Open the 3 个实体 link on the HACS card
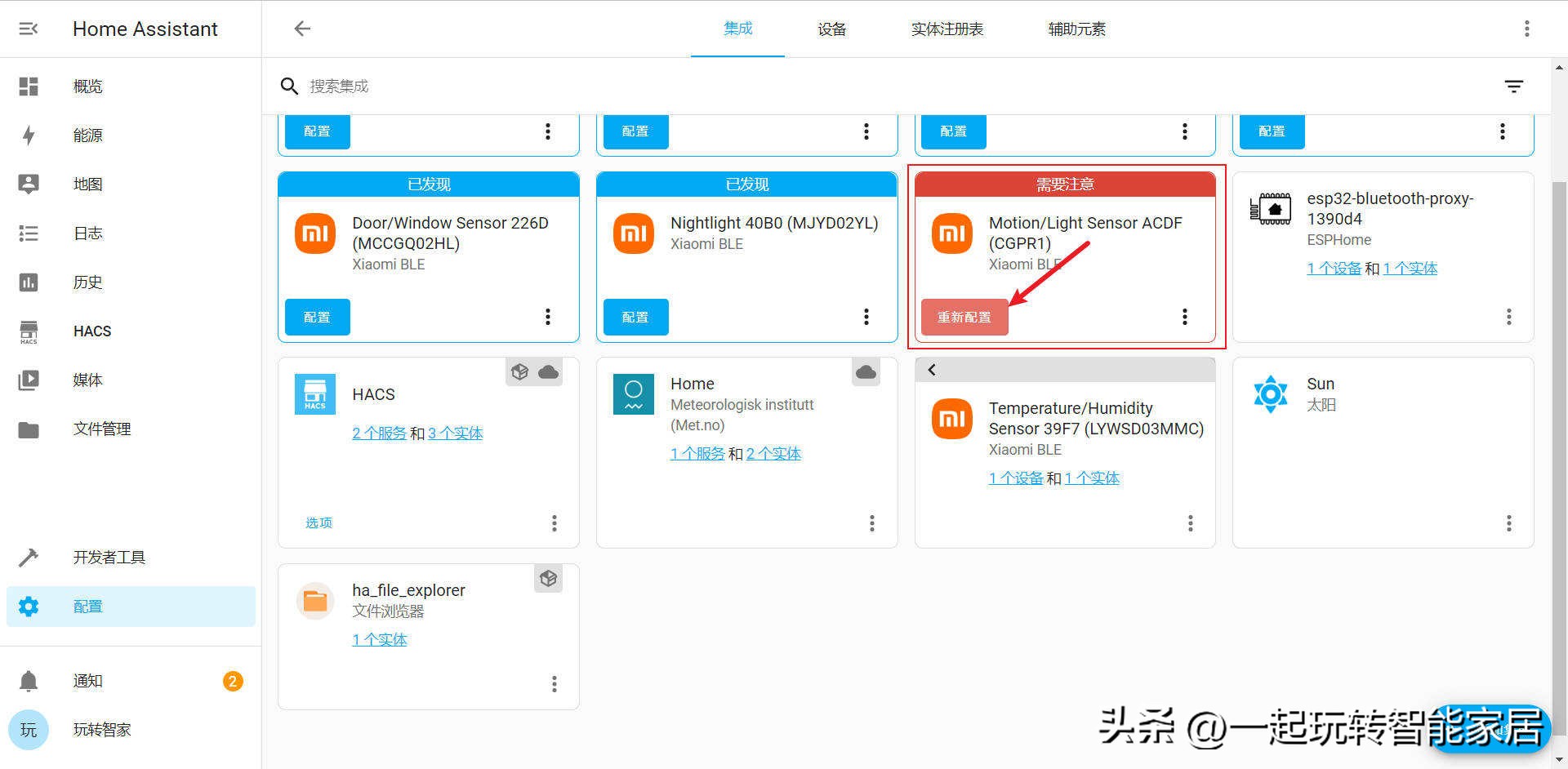The height and width of the screenshot is (769, 1568). point(456,433)
